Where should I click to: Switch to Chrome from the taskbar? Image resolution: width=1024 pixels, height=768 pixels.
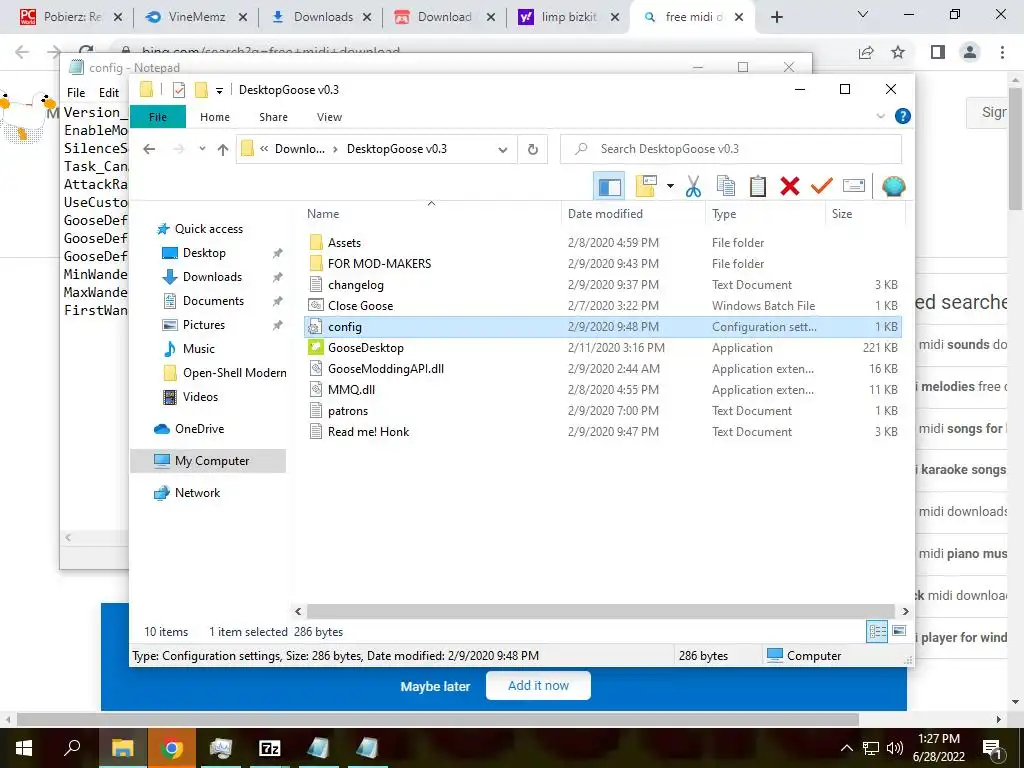pyautogui.click(x=172, y=748)
